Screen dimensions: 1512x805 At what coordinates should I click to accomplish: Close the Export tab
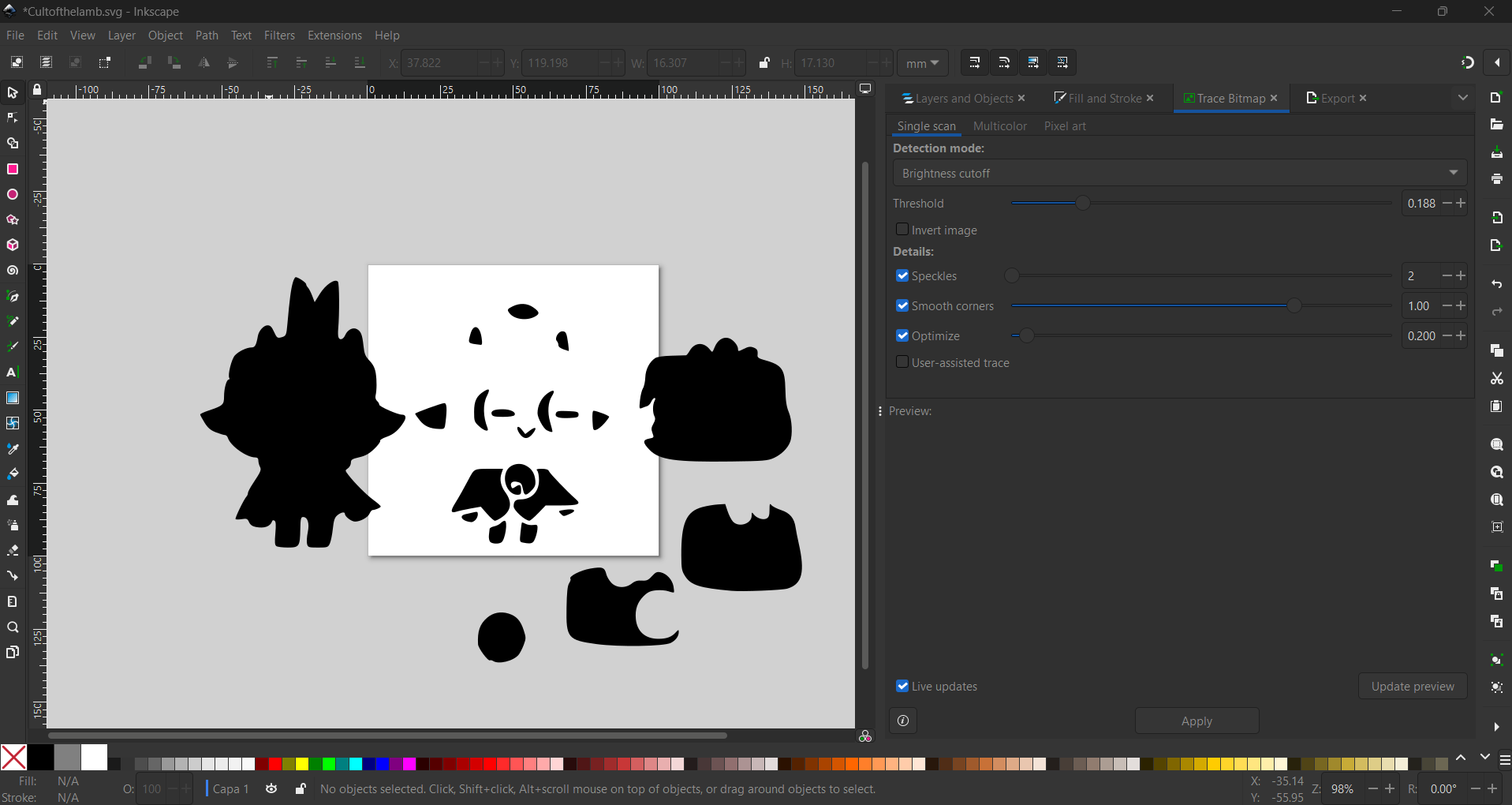coord(1363,98)
